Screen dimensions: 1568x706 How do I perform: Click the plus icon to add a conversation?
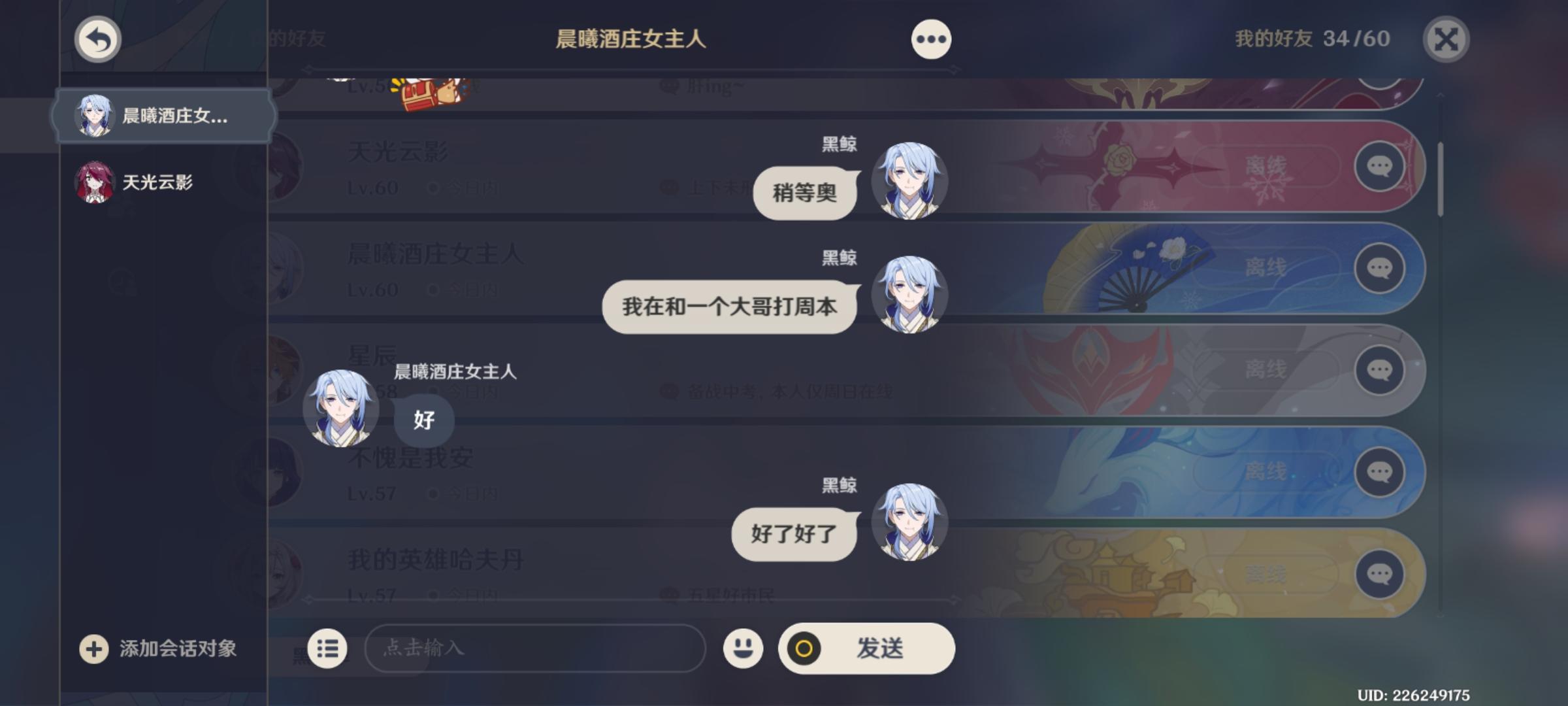94,649
